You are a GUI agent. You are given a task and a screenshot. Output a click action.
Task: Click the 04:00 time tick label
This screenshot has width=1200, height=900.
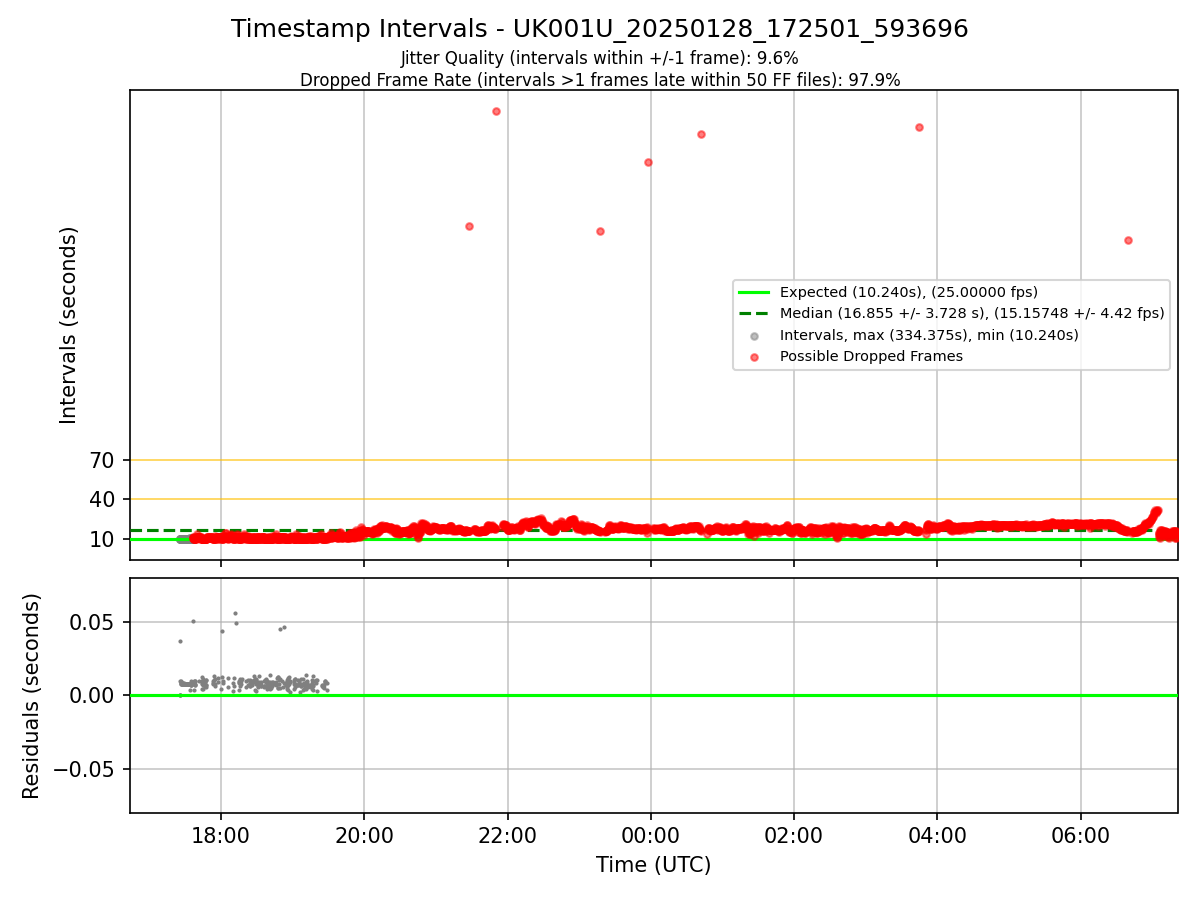(937, 834)
